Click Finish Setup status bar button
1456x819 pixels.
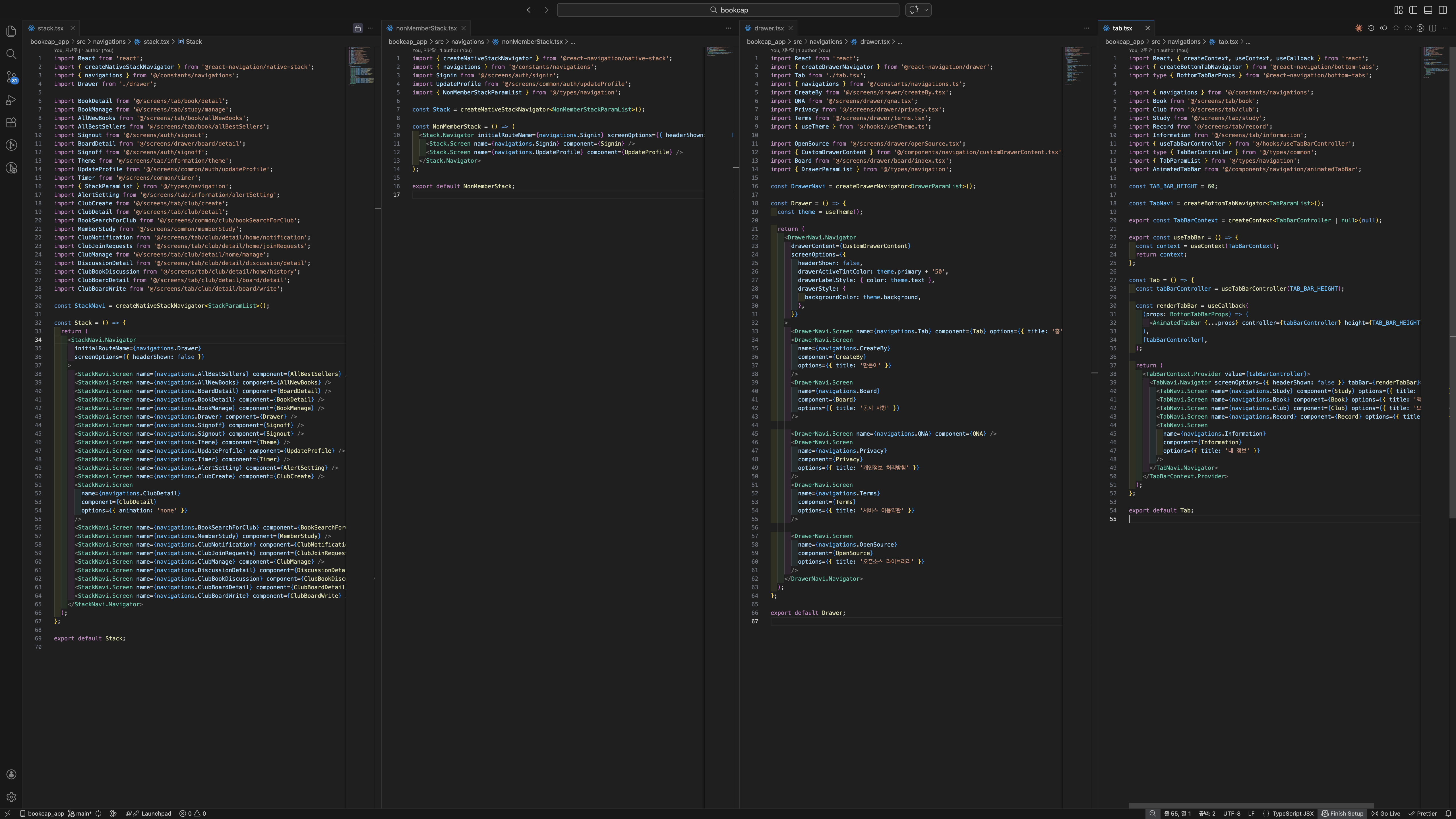click(1342, 814)
